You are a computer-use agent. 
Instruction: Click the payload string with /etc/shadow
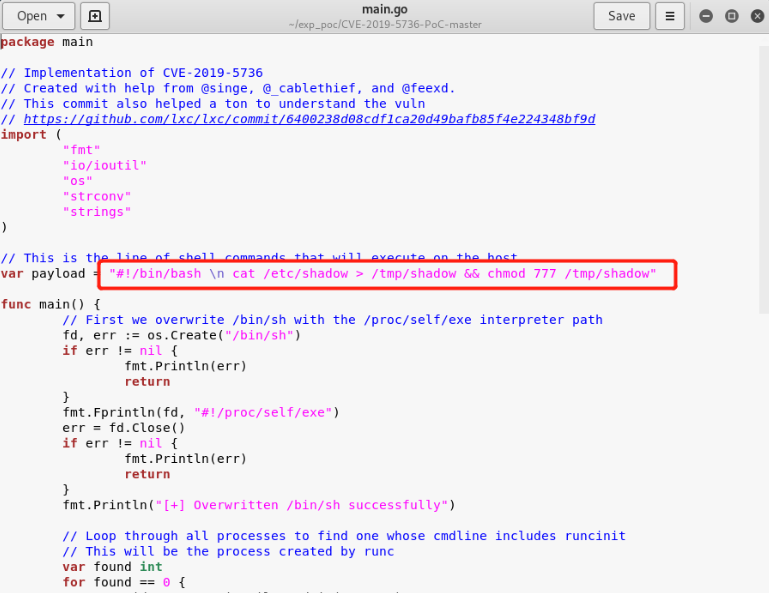pos(383,274)
